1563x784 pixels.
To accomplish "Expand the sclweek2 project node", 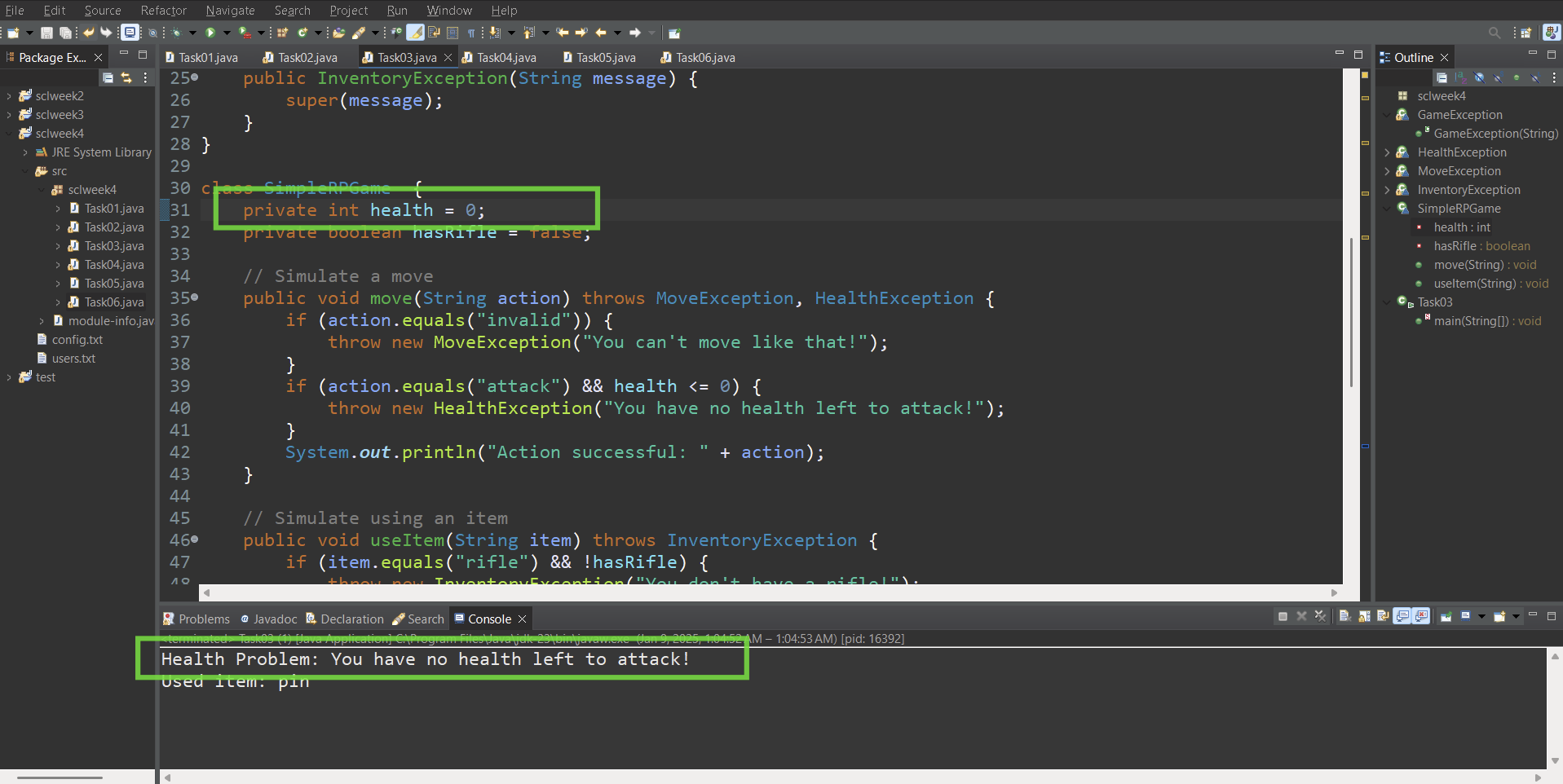I will (9, 96).
